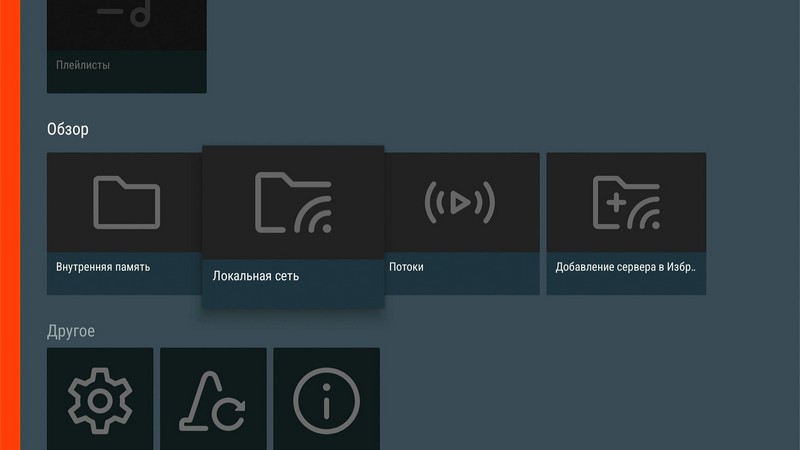
Task: Open the Streams broadcast play icon
Action: click(459, 203)
